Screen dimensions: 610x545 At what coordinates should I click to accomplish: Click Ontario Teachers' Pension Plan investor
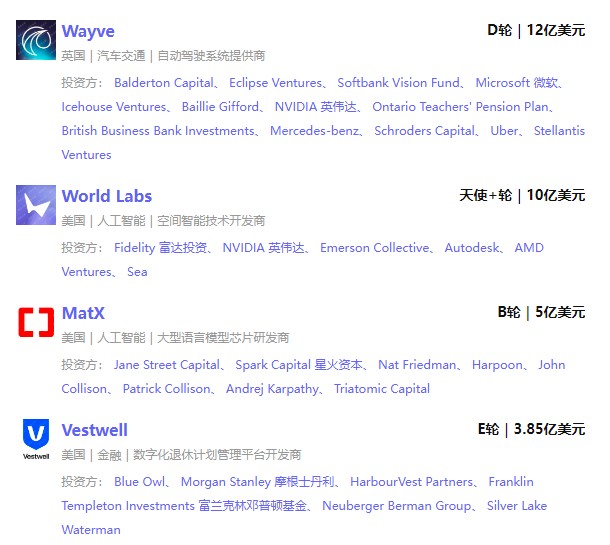coord(460,107)
